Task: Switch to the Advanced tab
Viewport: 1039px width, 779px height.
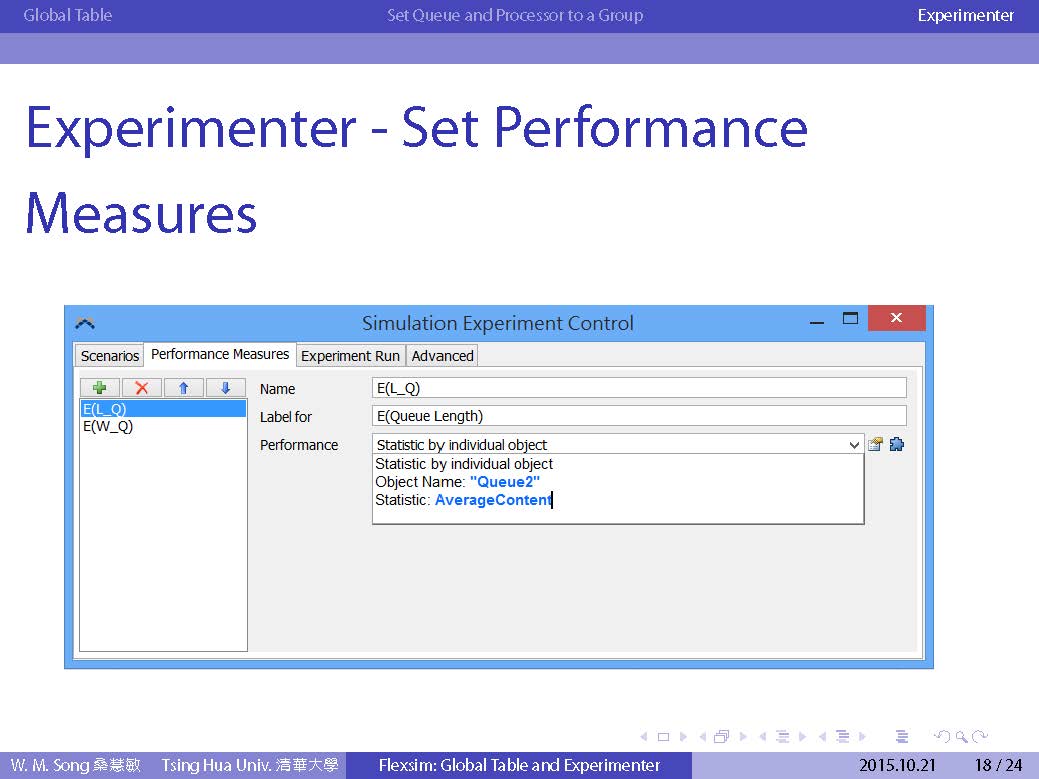Action: coord(442,356)
